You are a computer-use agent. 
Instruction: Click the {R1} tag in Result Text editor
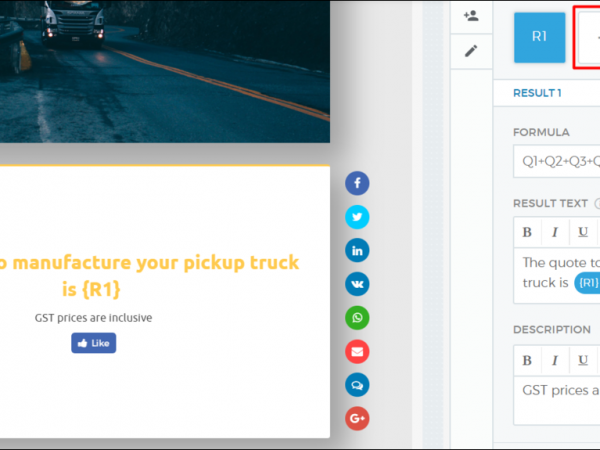point(587,283)
